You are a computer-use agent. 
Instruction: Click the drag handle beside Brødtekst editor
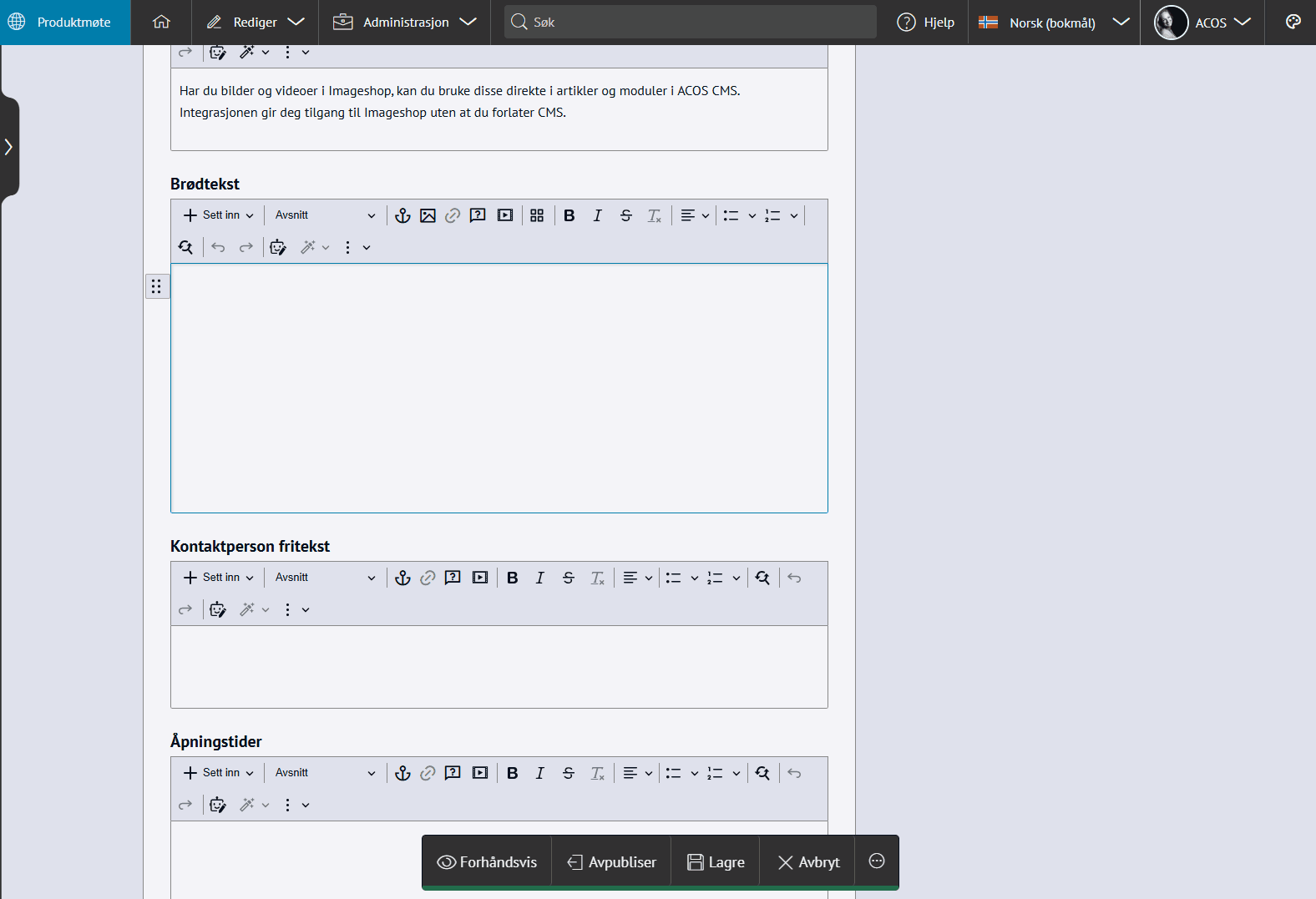click(x=156, y=286)
